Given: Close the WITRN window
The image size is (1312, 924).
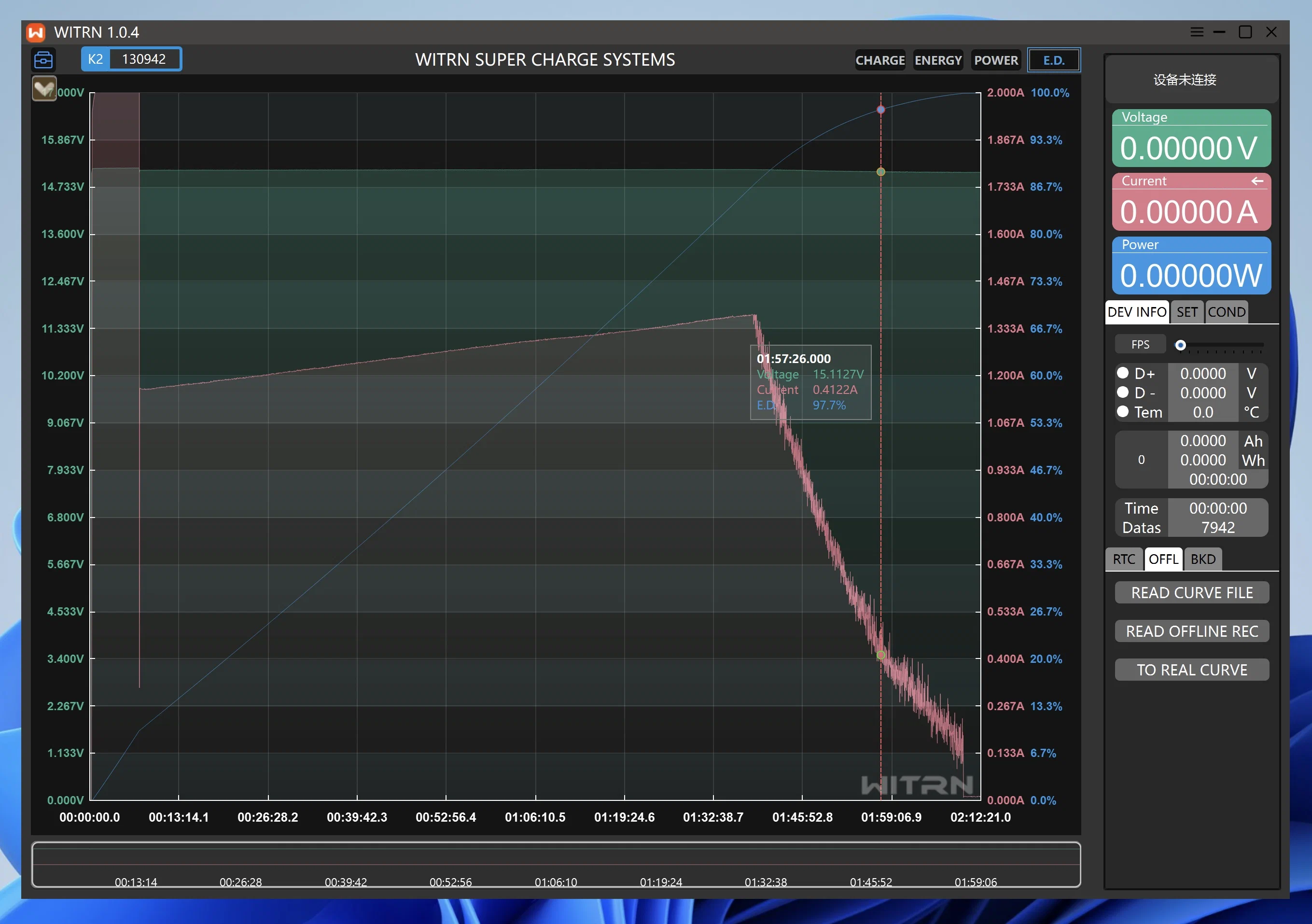Looking at the screenshot, I should pos(1271,32).
